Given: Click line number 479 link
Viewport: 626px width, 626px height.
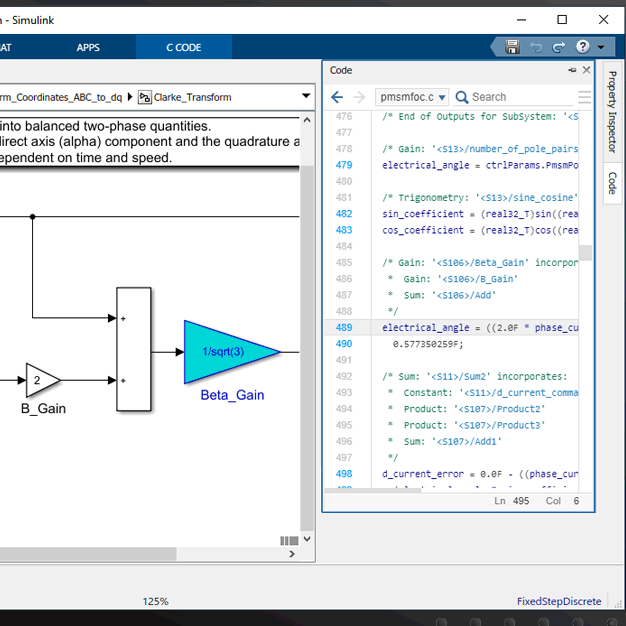Looking at the screenshot, I should [344, 165].
